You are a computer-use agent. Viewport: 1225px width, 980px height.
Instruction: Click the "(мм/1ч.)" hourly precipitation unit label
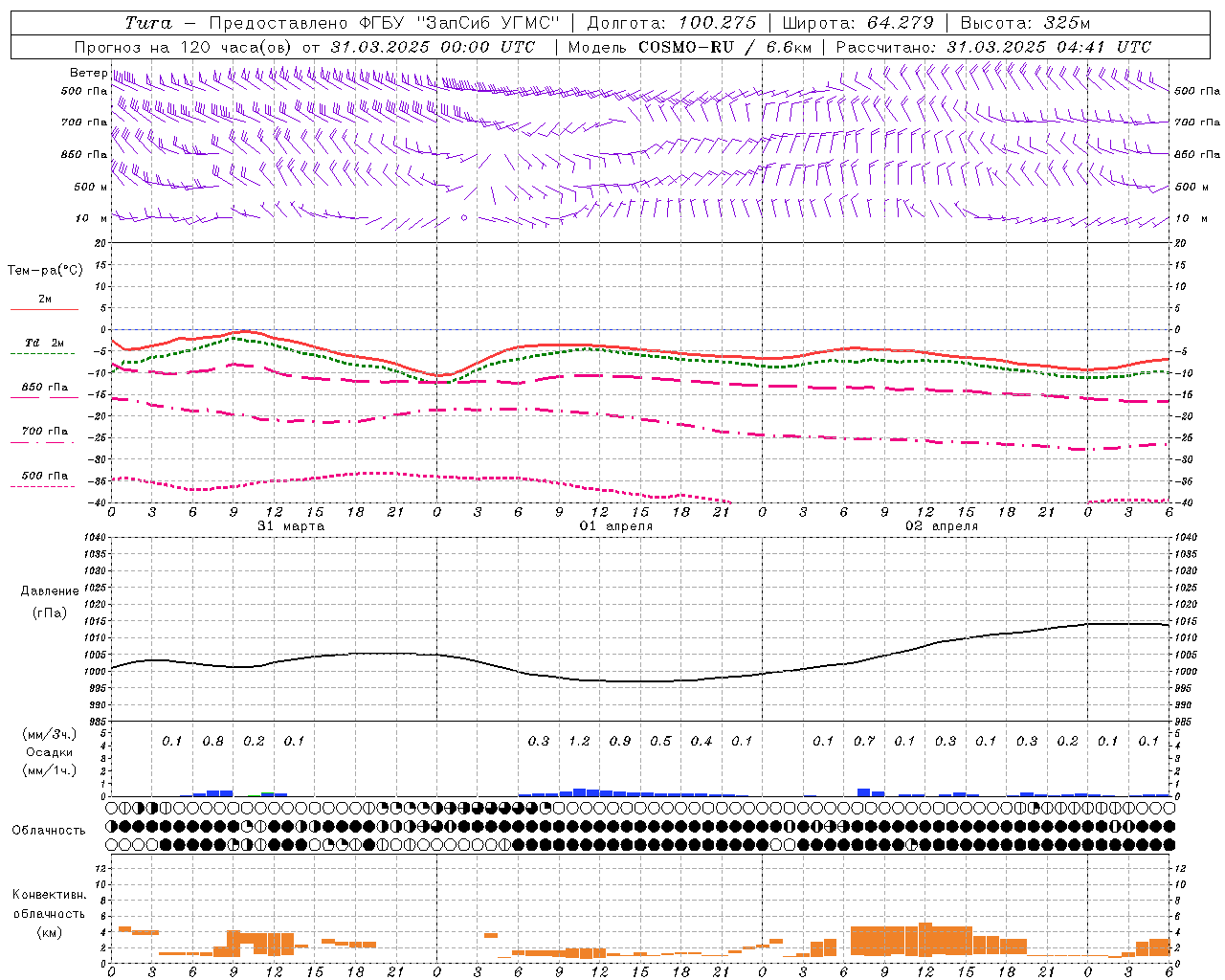coord(49,770)
